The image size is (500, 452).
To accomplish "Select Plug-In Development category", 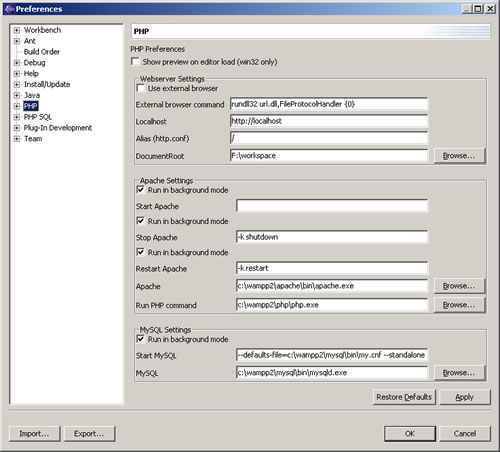I will point(58,128).
